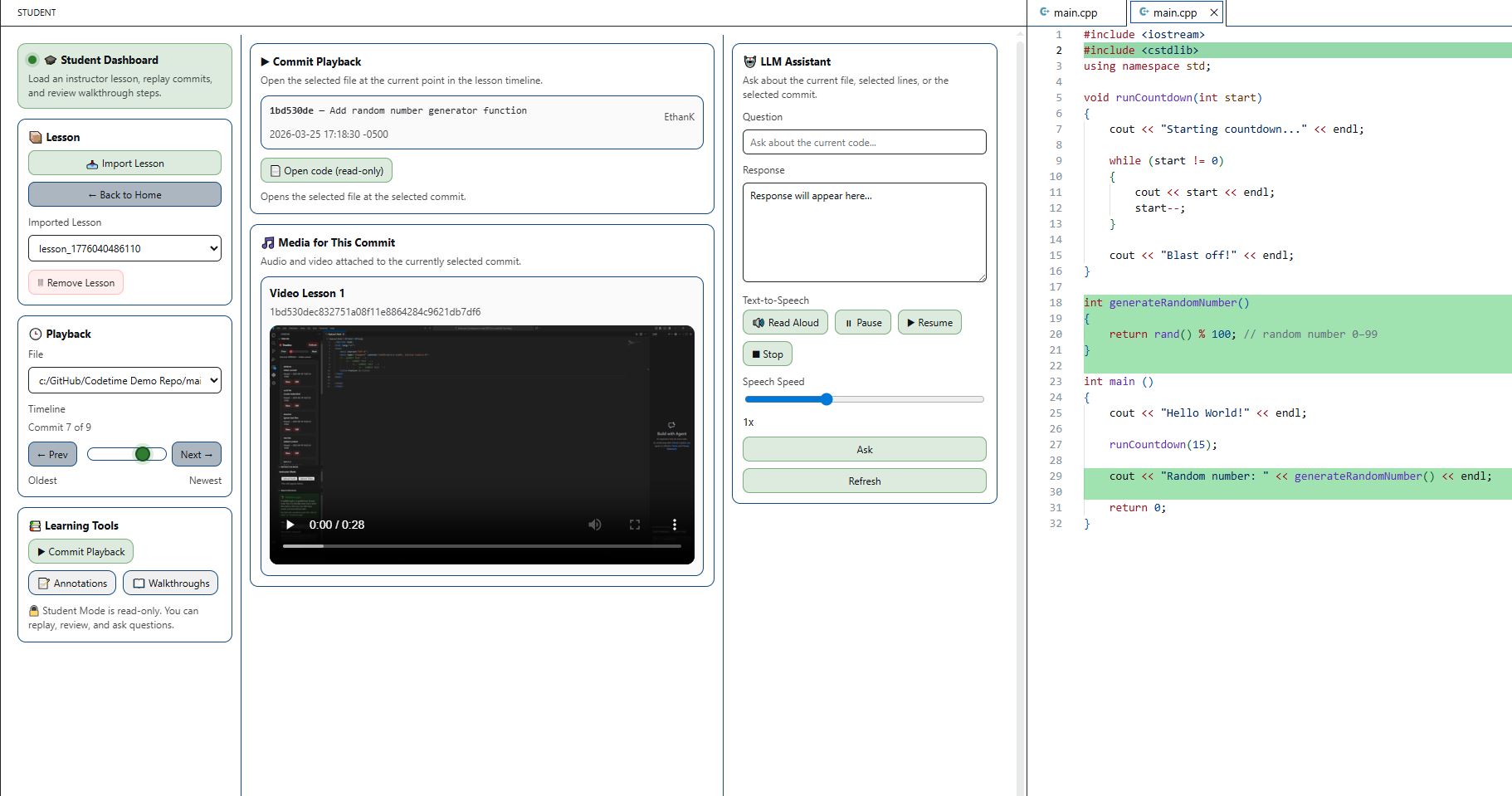Mute the lesson video audio

[594, 524]
